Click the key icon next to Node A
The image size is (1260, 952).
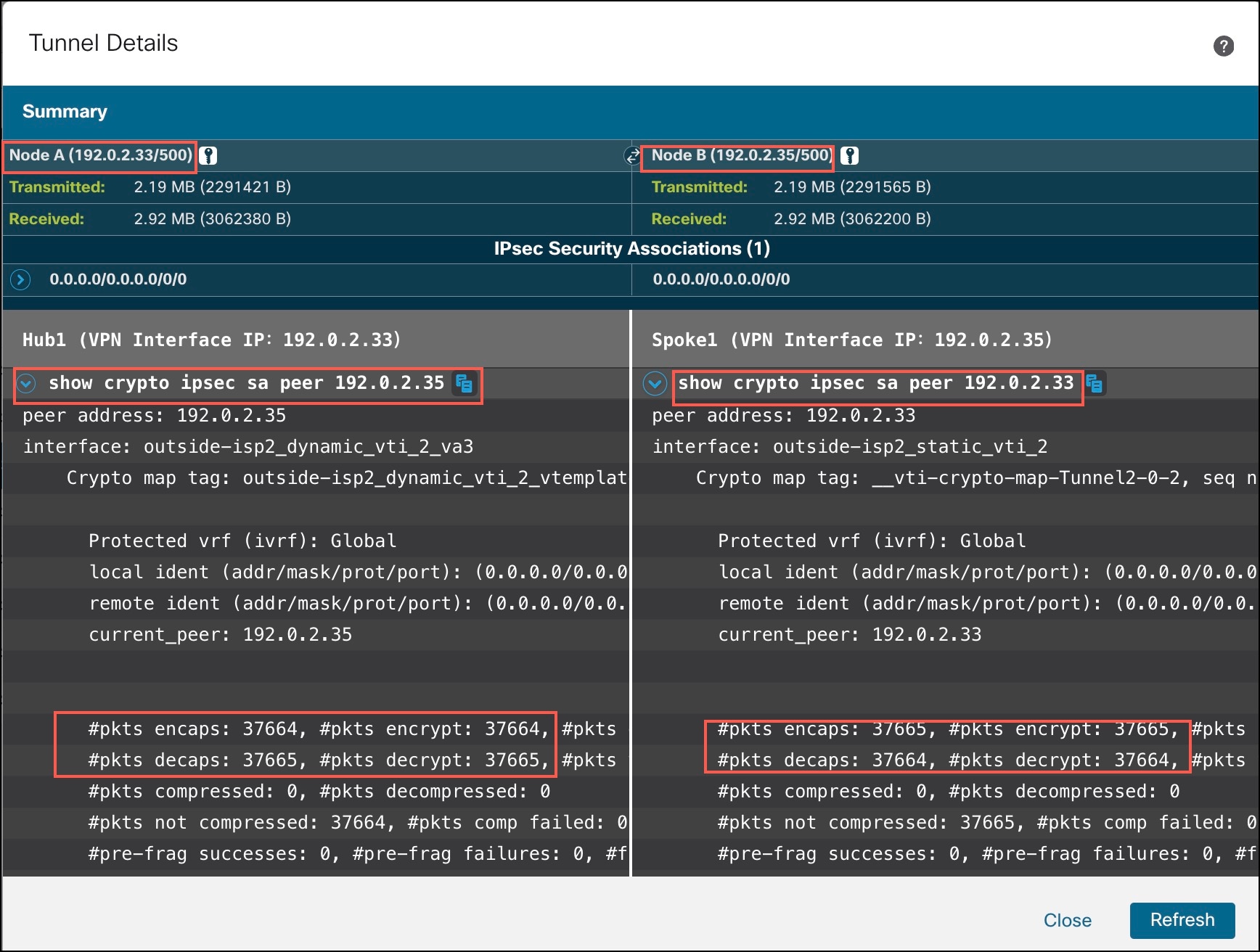tap(209, 155)
